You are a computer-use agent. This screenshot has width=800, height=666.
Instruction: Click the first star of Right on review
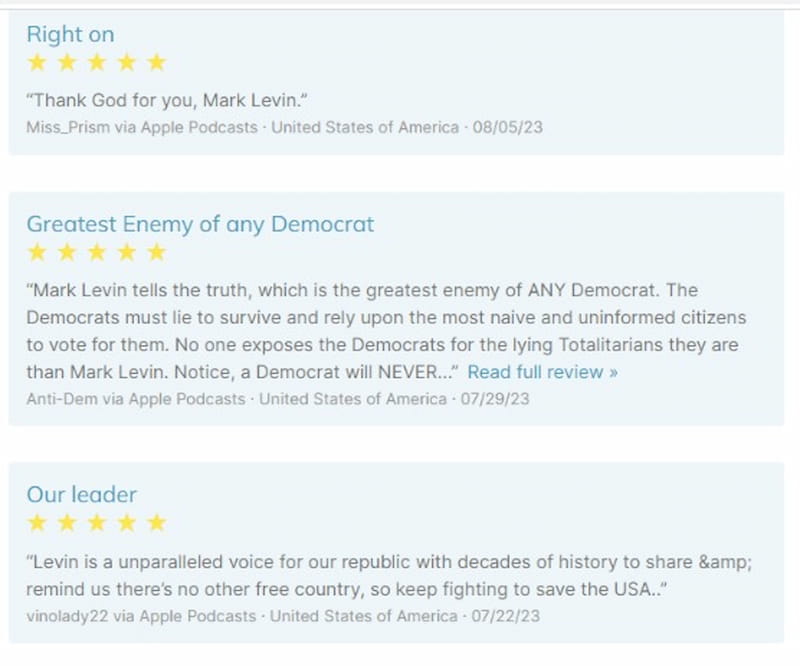37,63
